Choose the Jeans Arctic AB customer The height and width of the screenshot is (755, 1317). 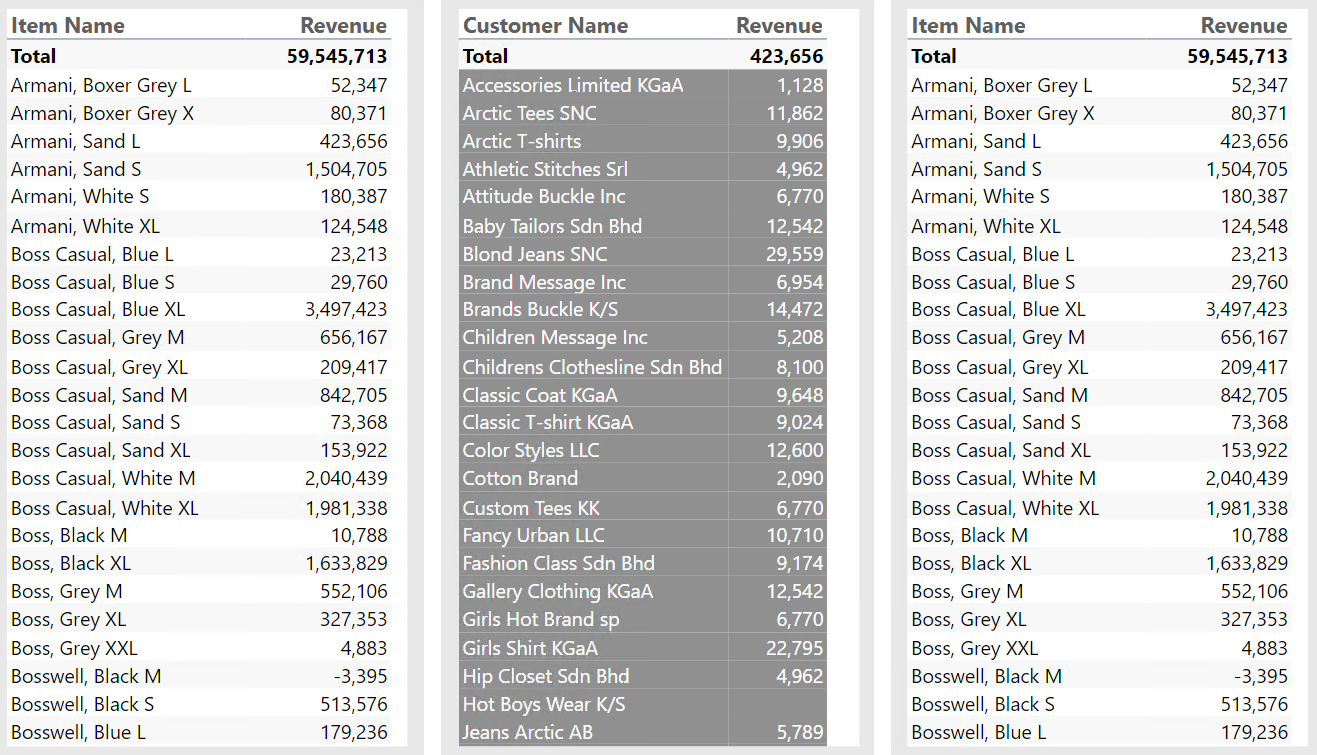(527, 732)
